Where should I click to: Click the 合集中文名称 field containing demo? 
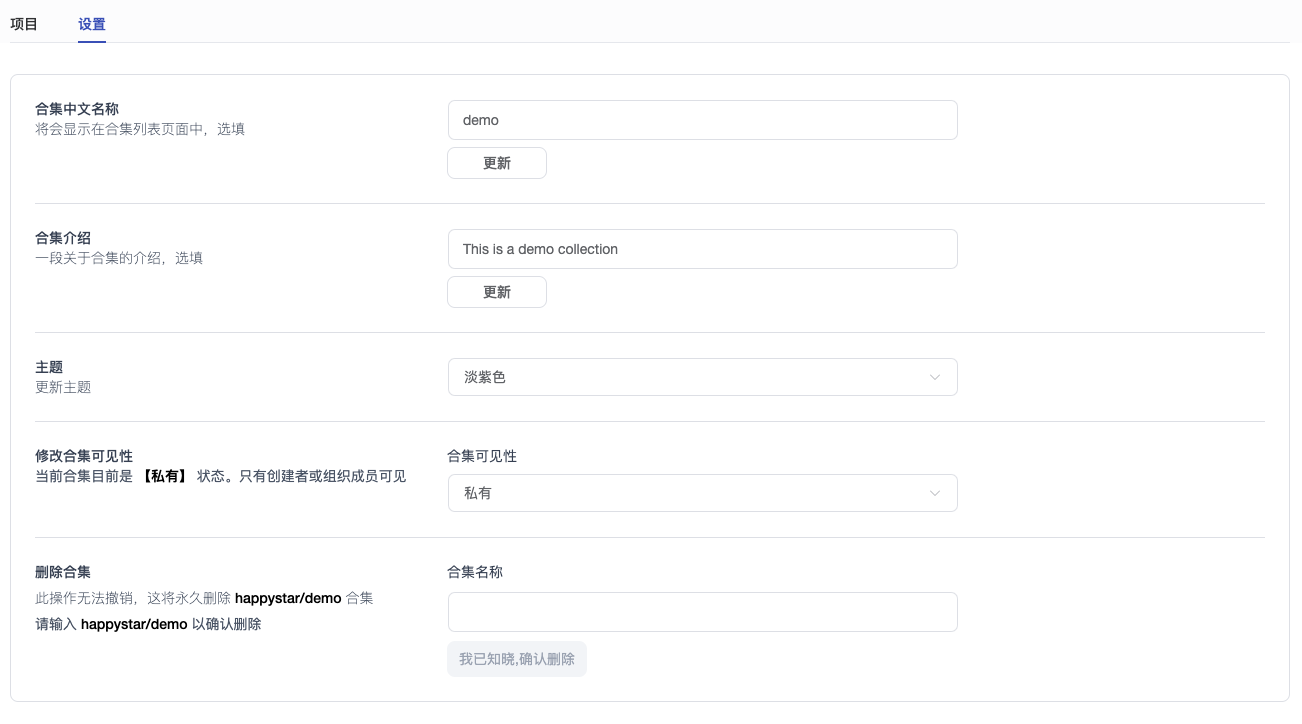[x=702, y=120]
